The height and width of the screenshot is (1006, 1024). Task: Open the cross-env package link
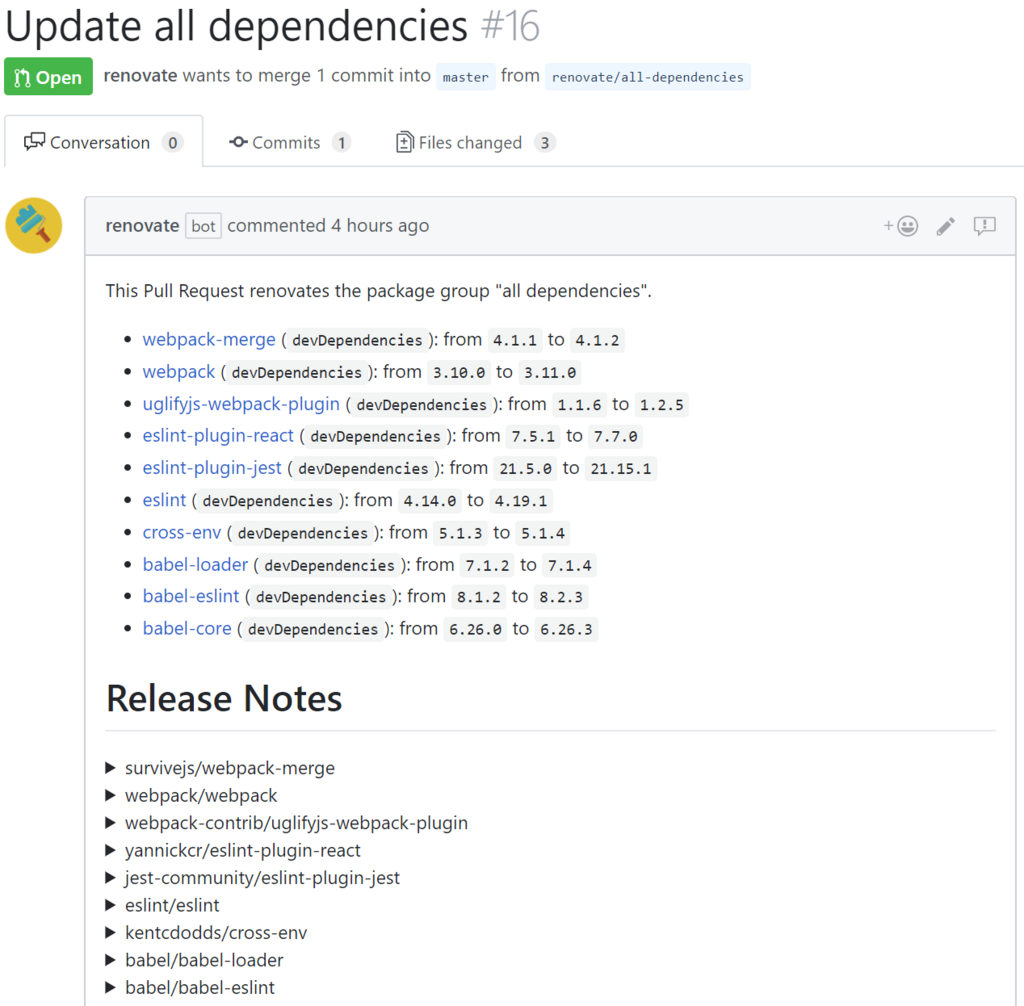point(182,532)
